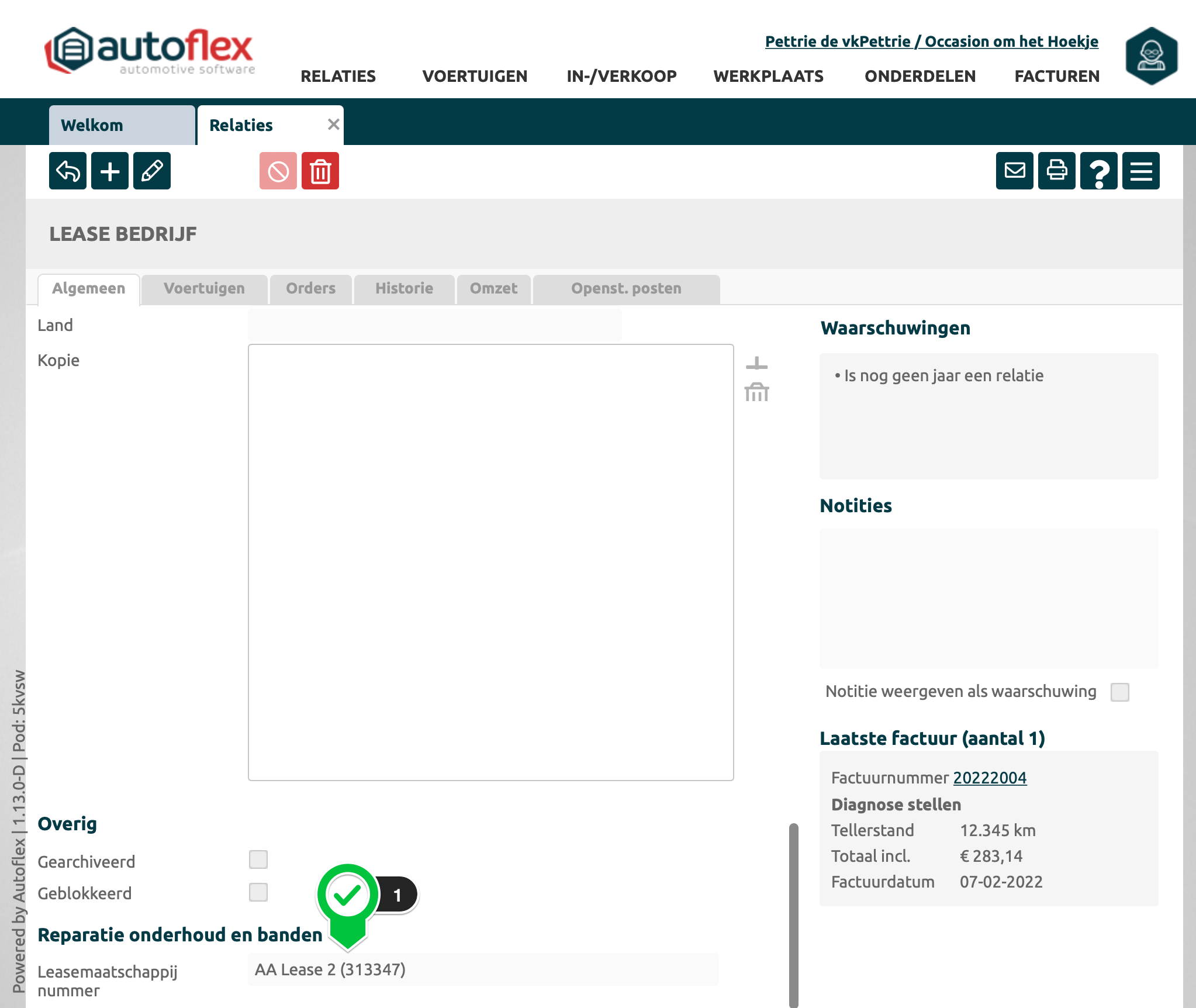
Task: Open the WERKPLAATS menu
Action: [x=768, y=76]
